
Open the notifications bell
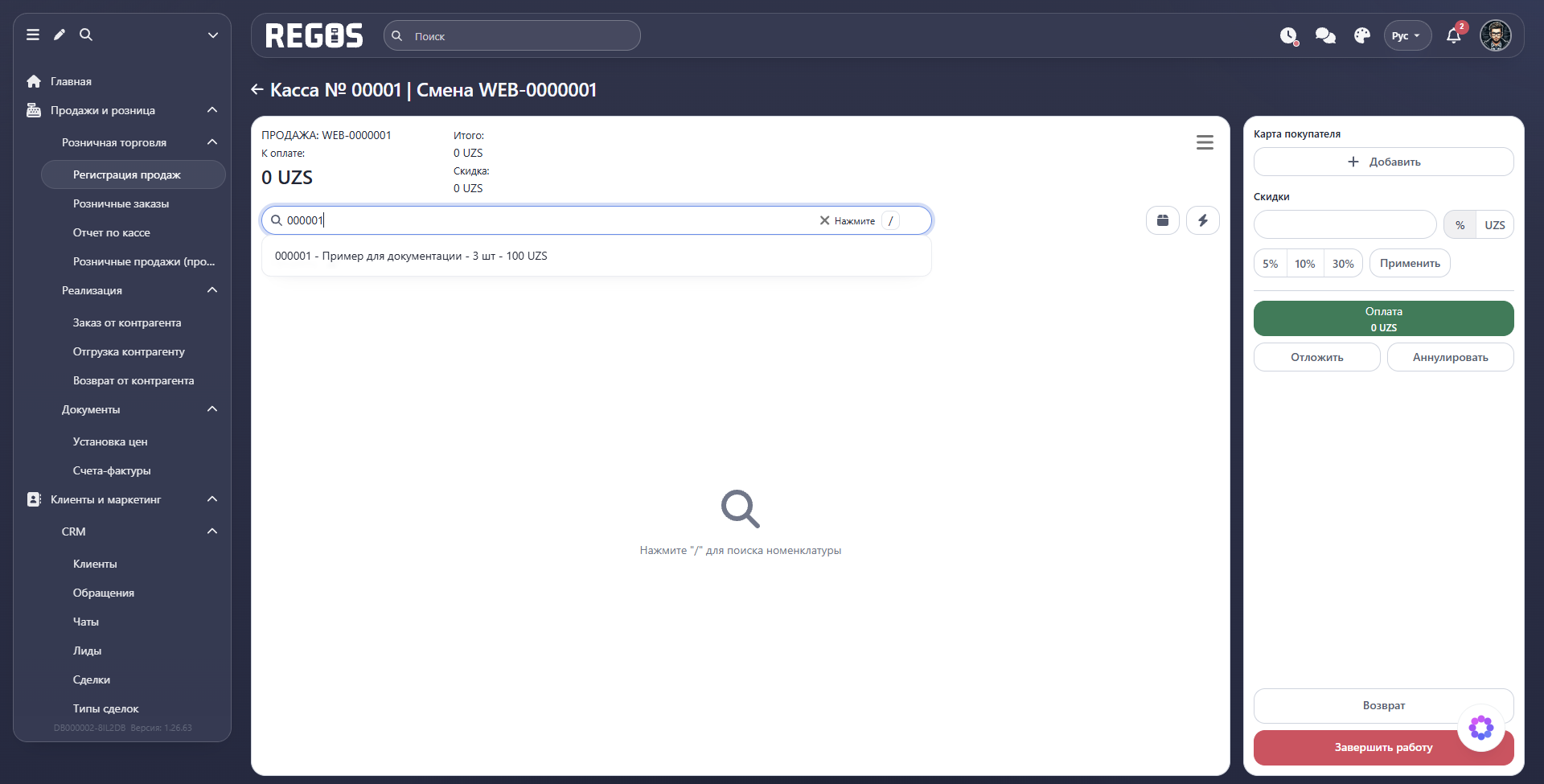point(1454,35)
